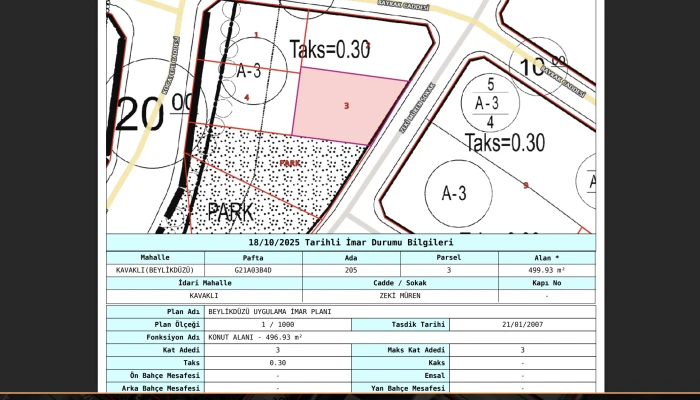Select the Alan value 499.93 m²
This screenshot has width=700, height=400.
[x=546, y=270]
